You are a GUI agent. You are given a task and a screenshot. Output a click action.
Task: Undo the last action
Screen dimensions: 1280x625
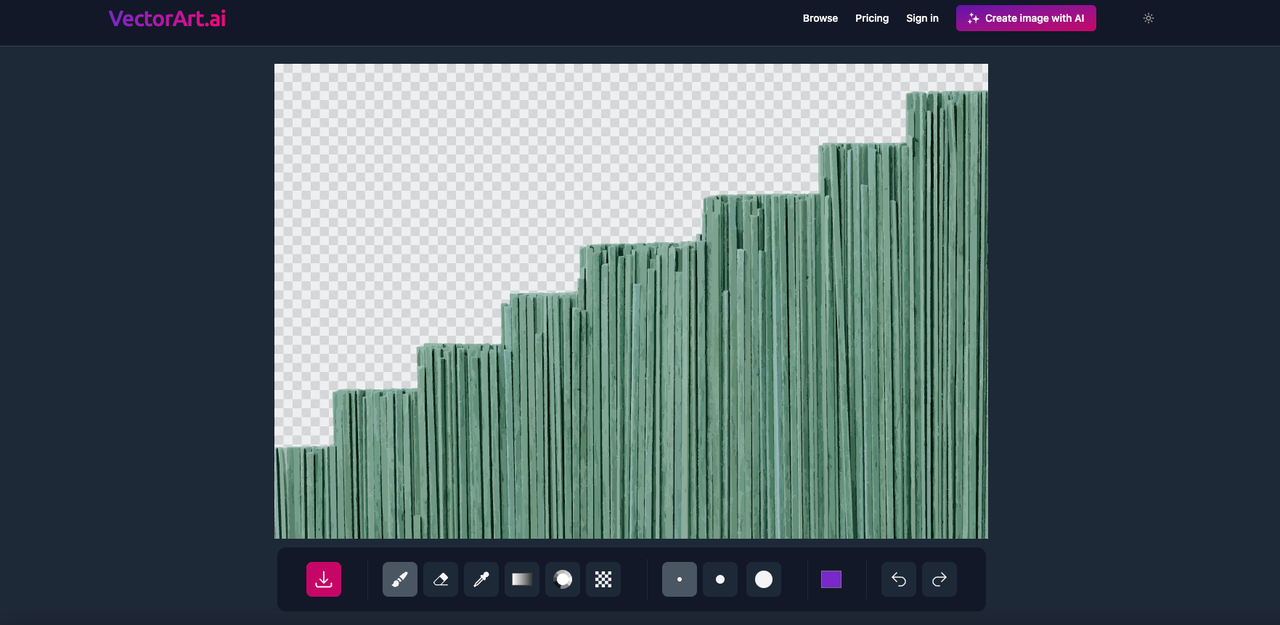point(899,579)
